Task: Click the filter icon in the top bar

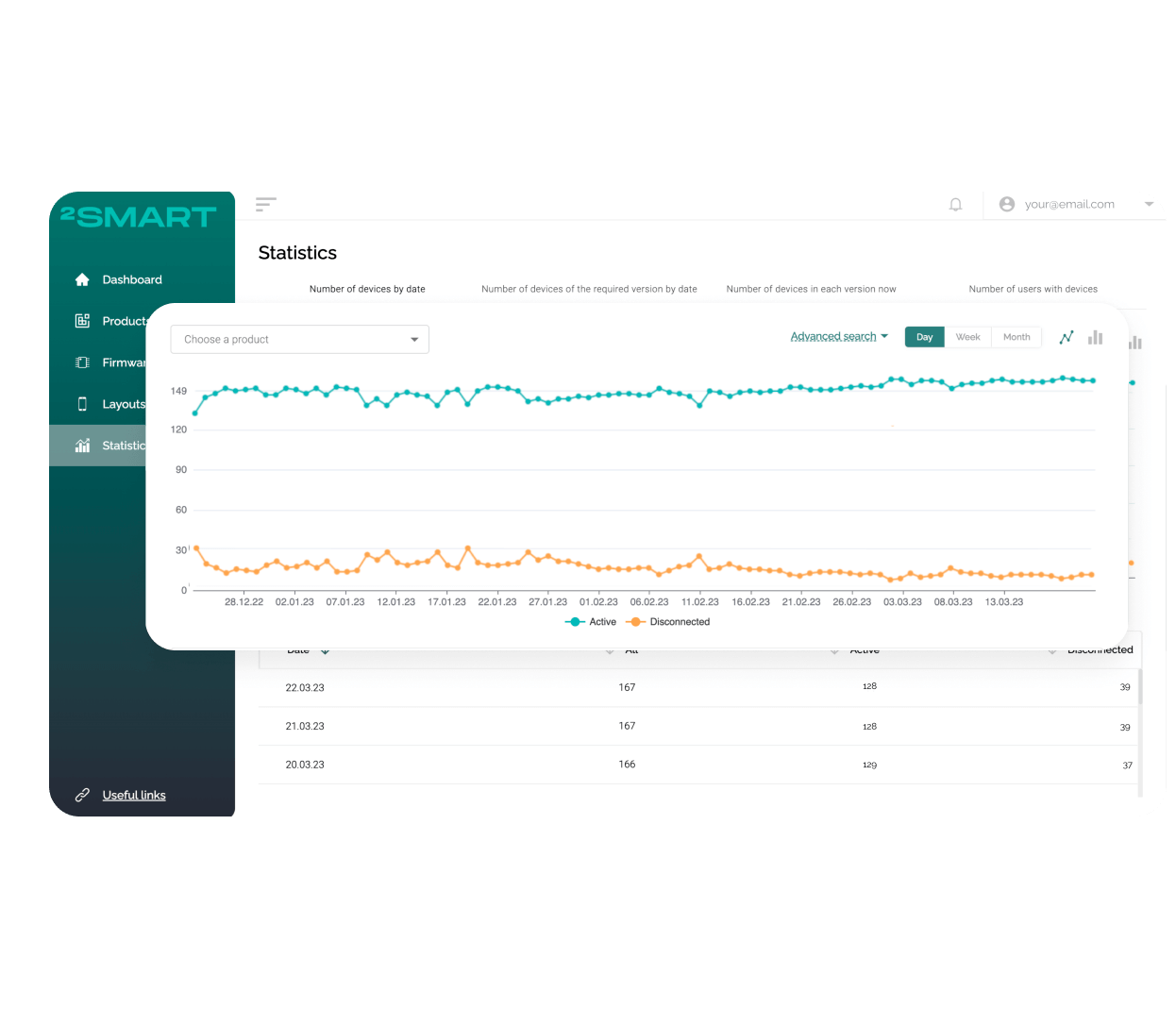Action: click(265, 204)
